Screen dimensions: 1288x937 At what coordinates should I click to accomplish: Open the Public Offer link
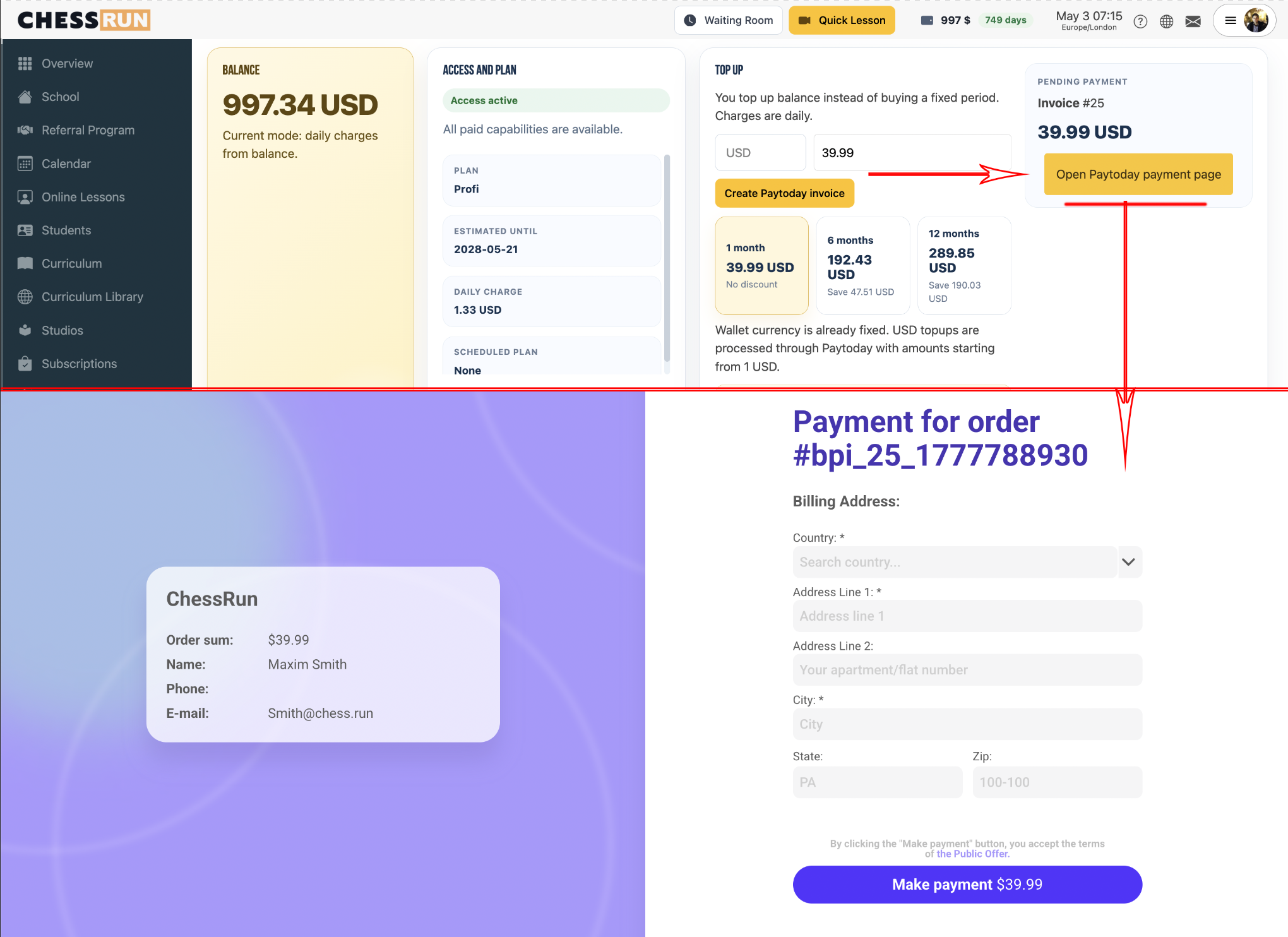973,854
